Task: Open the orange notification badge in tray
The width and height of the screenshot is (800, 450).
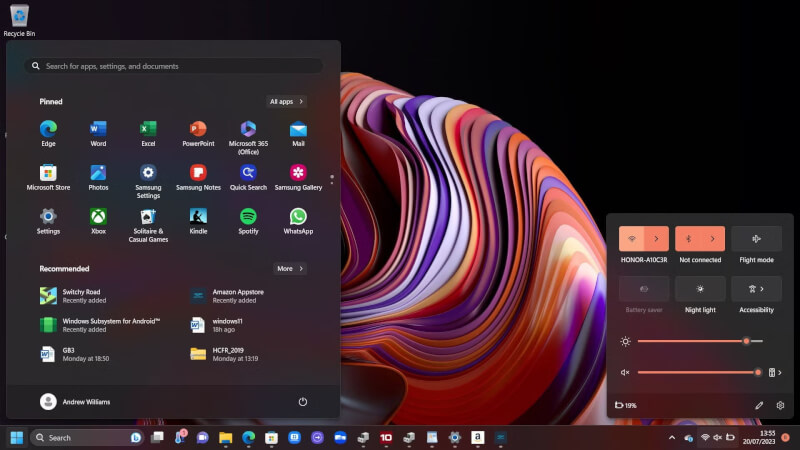Action: click(x=786, y=437)
